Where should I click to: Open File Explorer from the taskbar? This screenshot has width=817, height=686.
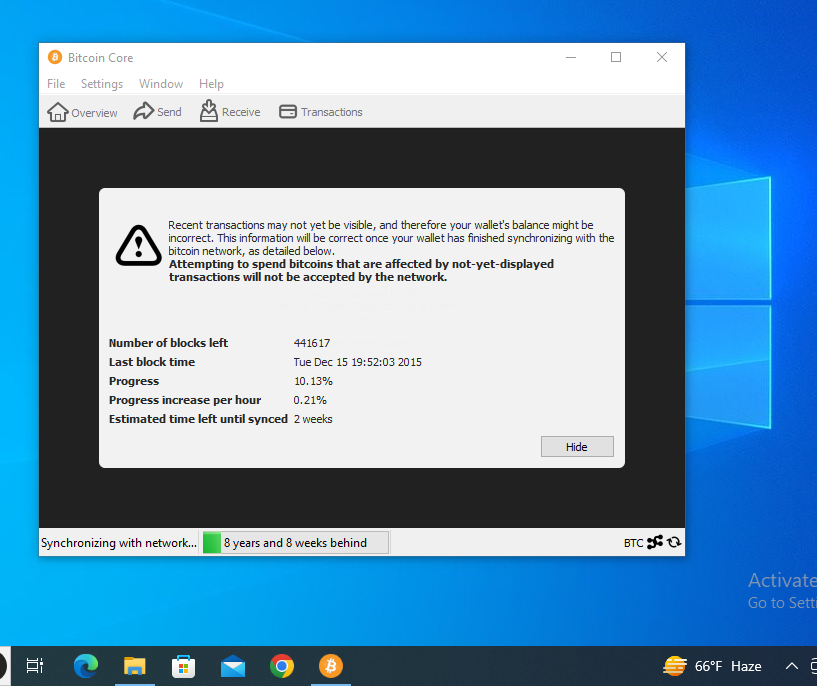tap(134, 666)
